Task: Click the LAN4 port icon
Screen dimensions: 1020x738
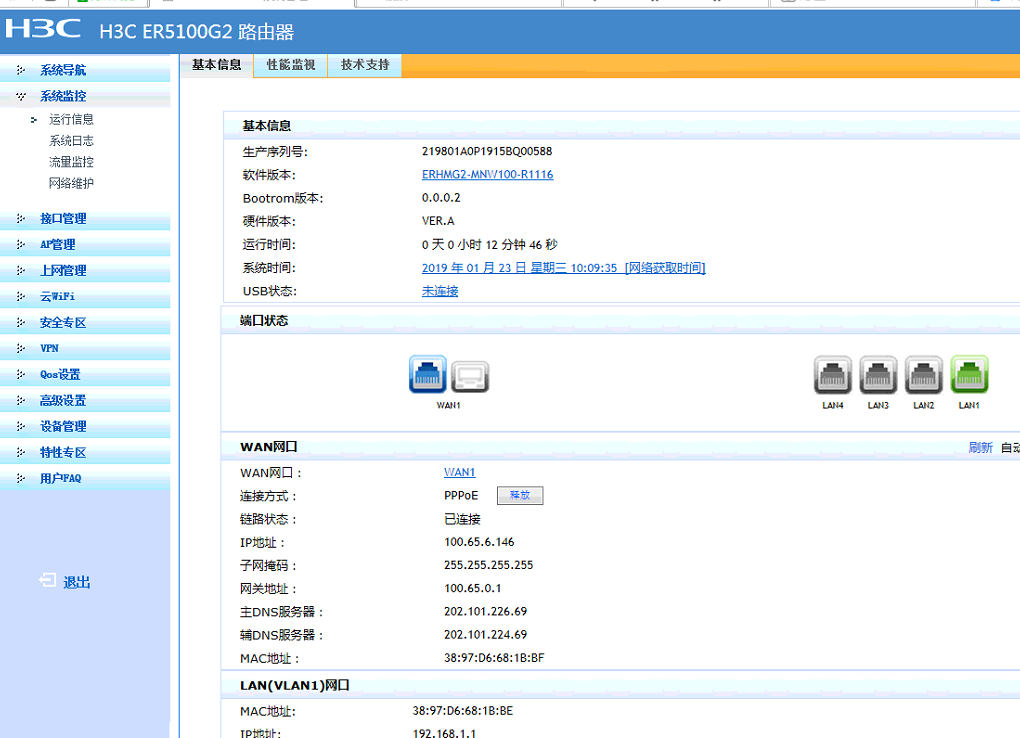Action: pos(833,374)
